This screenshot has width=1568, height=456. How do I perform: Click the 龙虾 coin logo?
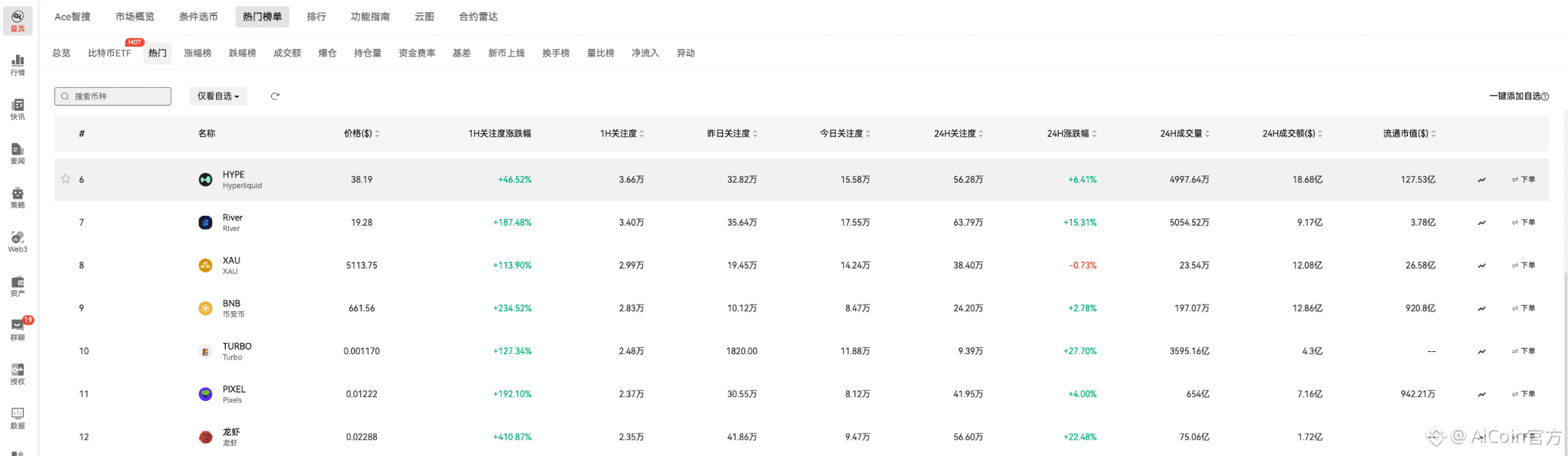[x=205, y=437]
